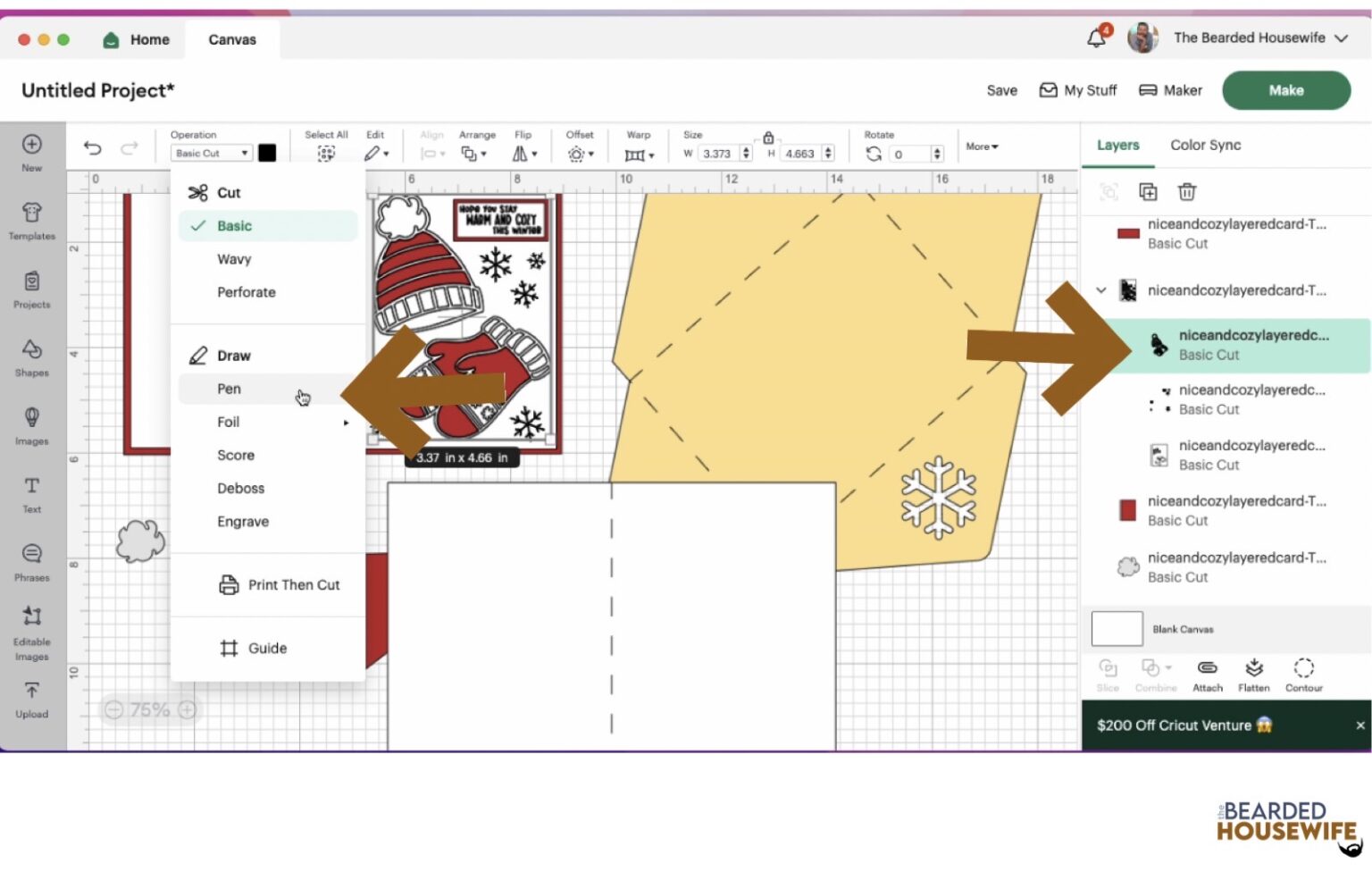This screenshot has height=872, width=1372.
Task: Open the Text tool
Action: 32,493
